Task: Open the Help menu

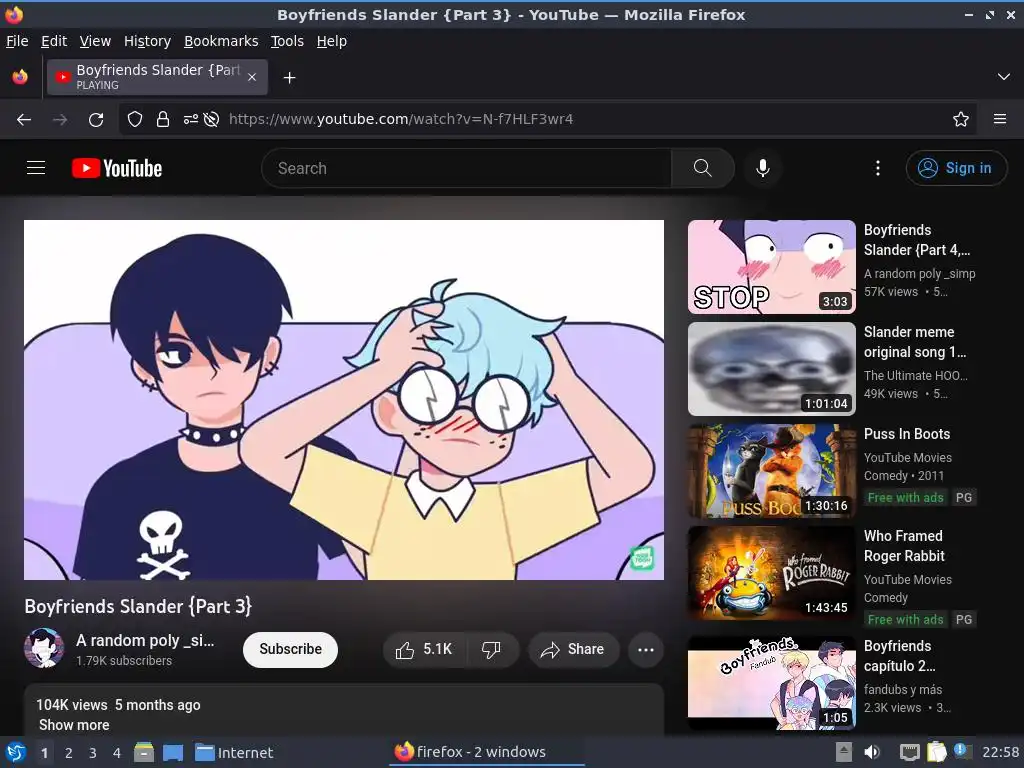Action: [x=332, y=41]
